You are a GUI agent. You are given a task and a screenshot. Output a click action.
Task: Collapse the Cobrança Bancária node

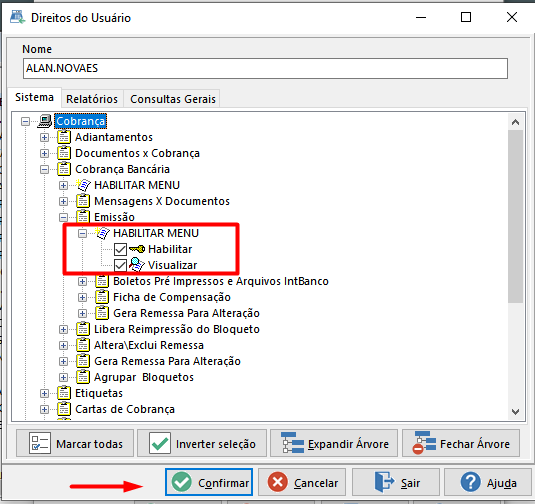tap(44, 170)
